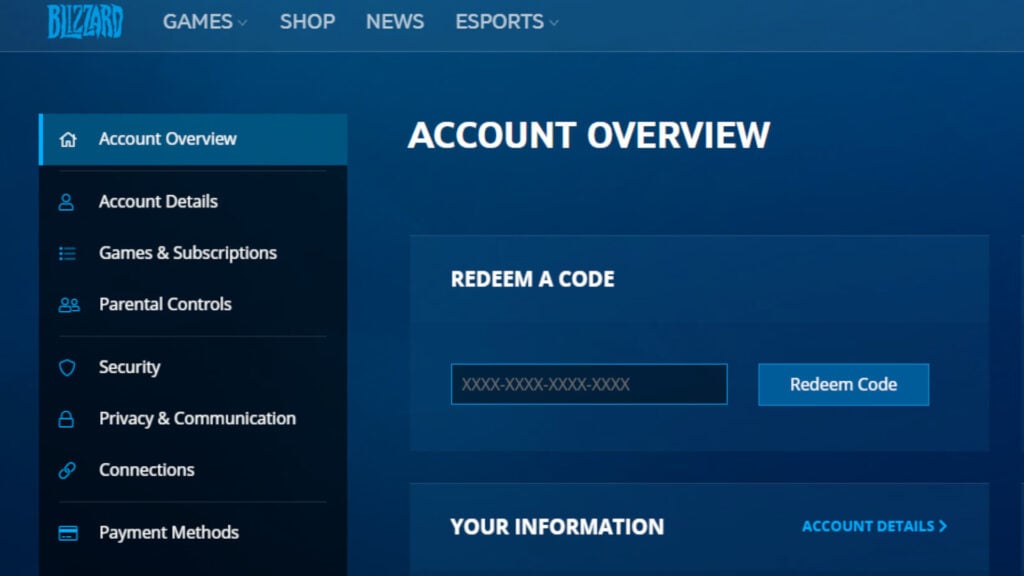The width and height of the screenshot is (1024, 576).
Task: Switch to the SHOP menu item
Action: (307, 21)
